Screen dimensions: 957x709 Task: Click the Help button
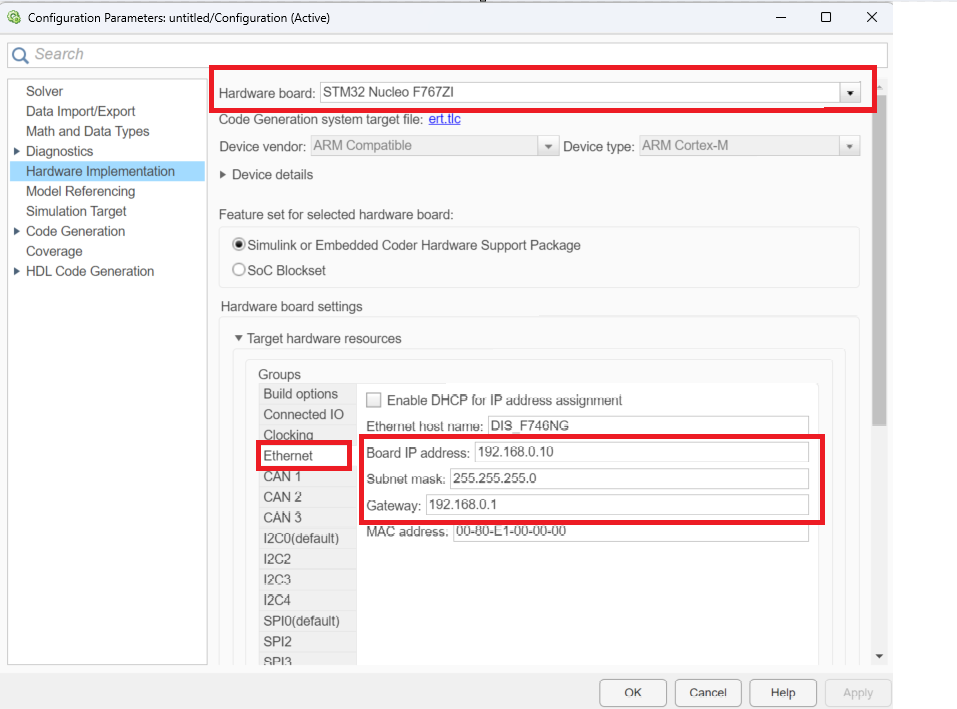pyautogui.click(x=782, y=692)
